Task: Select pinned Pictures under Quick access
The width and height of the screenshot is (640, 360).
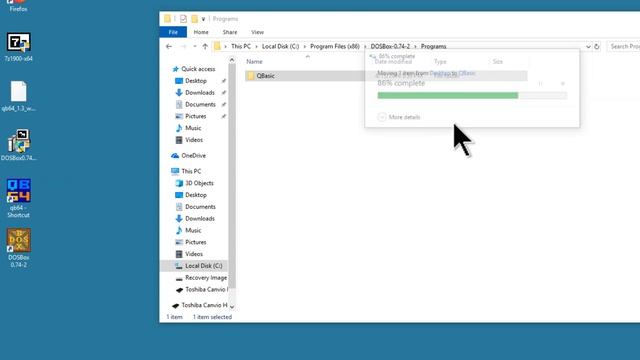Action: pyautogui.click(x=196, y=116)
